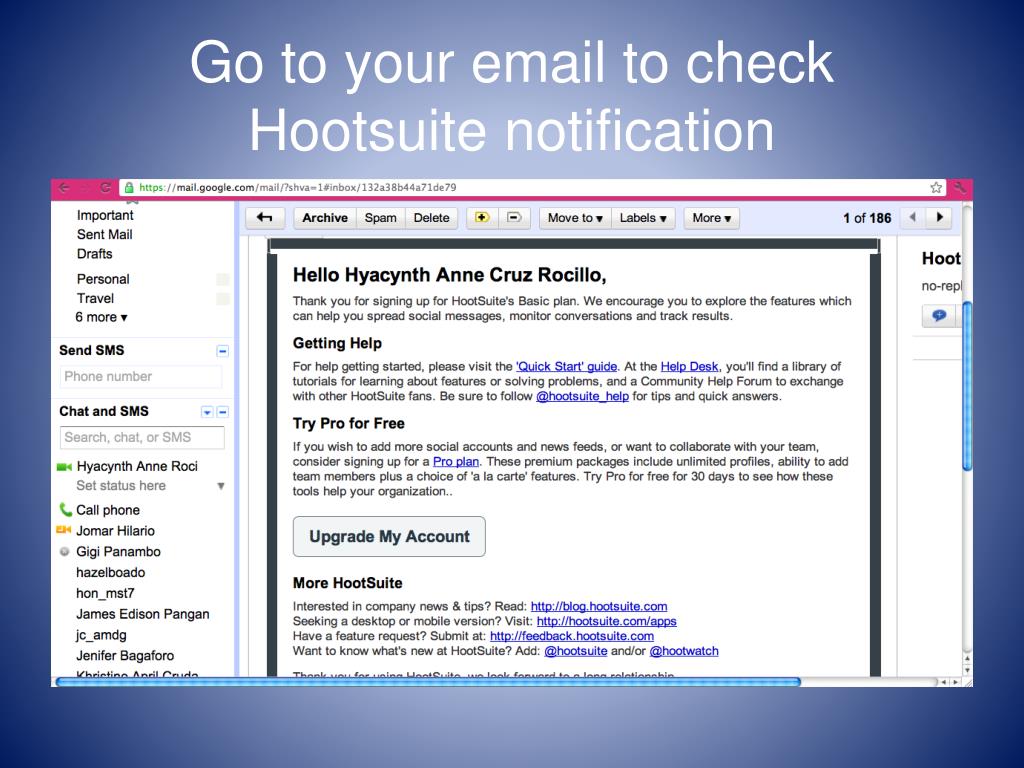Screen dimensions: 1024x768
Task: Open the Pro plan link
Action: tap(456, 462)
